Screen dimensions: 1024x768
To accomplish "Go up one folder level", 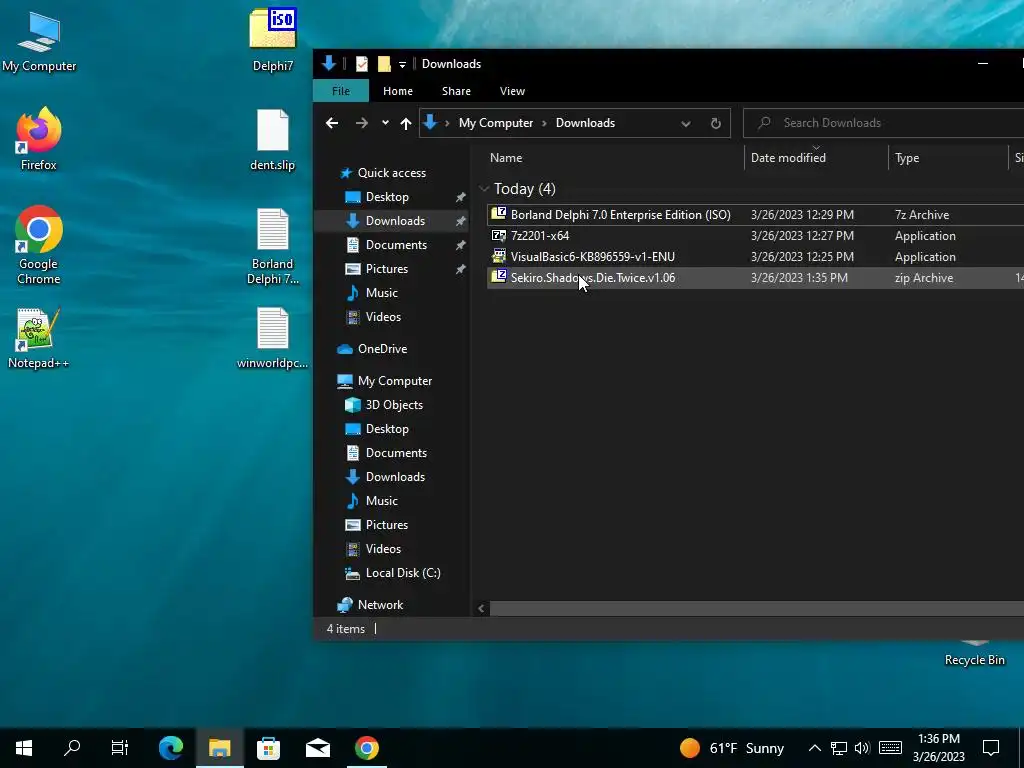I will point(406,123).
